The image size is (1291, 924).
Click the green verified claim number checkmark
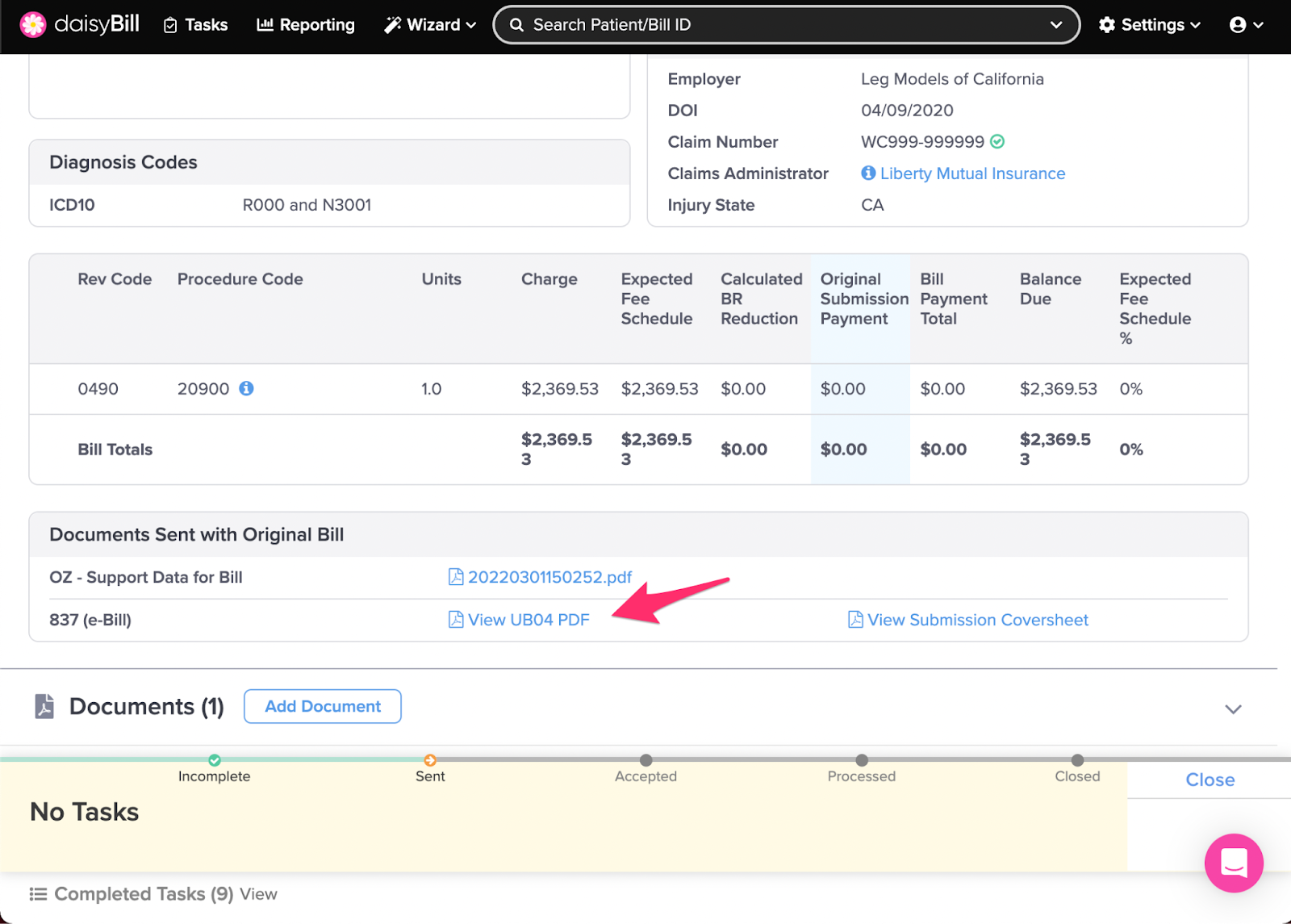[x=997, y=142]
